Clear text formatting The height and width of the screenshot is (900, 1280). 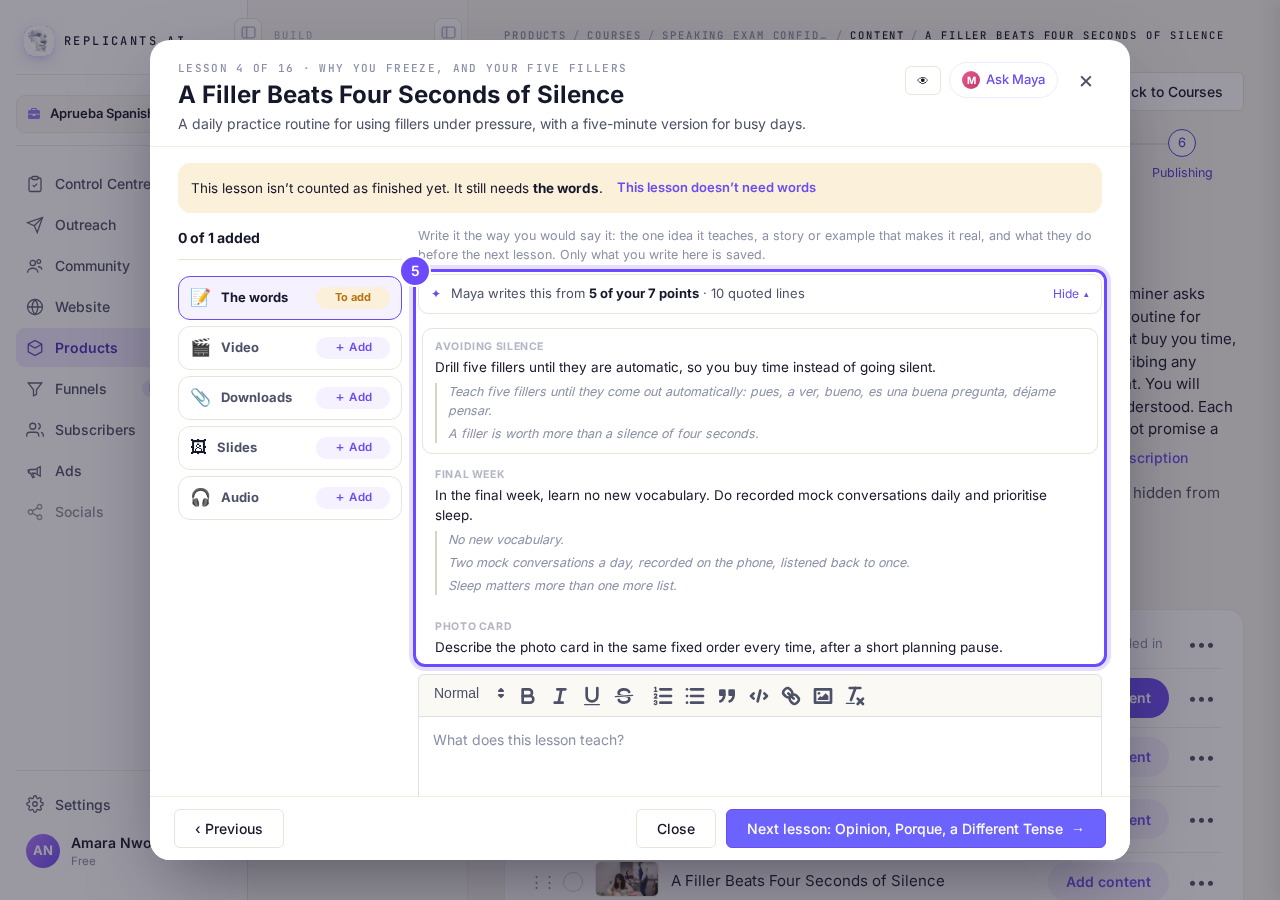coord(855,696)
